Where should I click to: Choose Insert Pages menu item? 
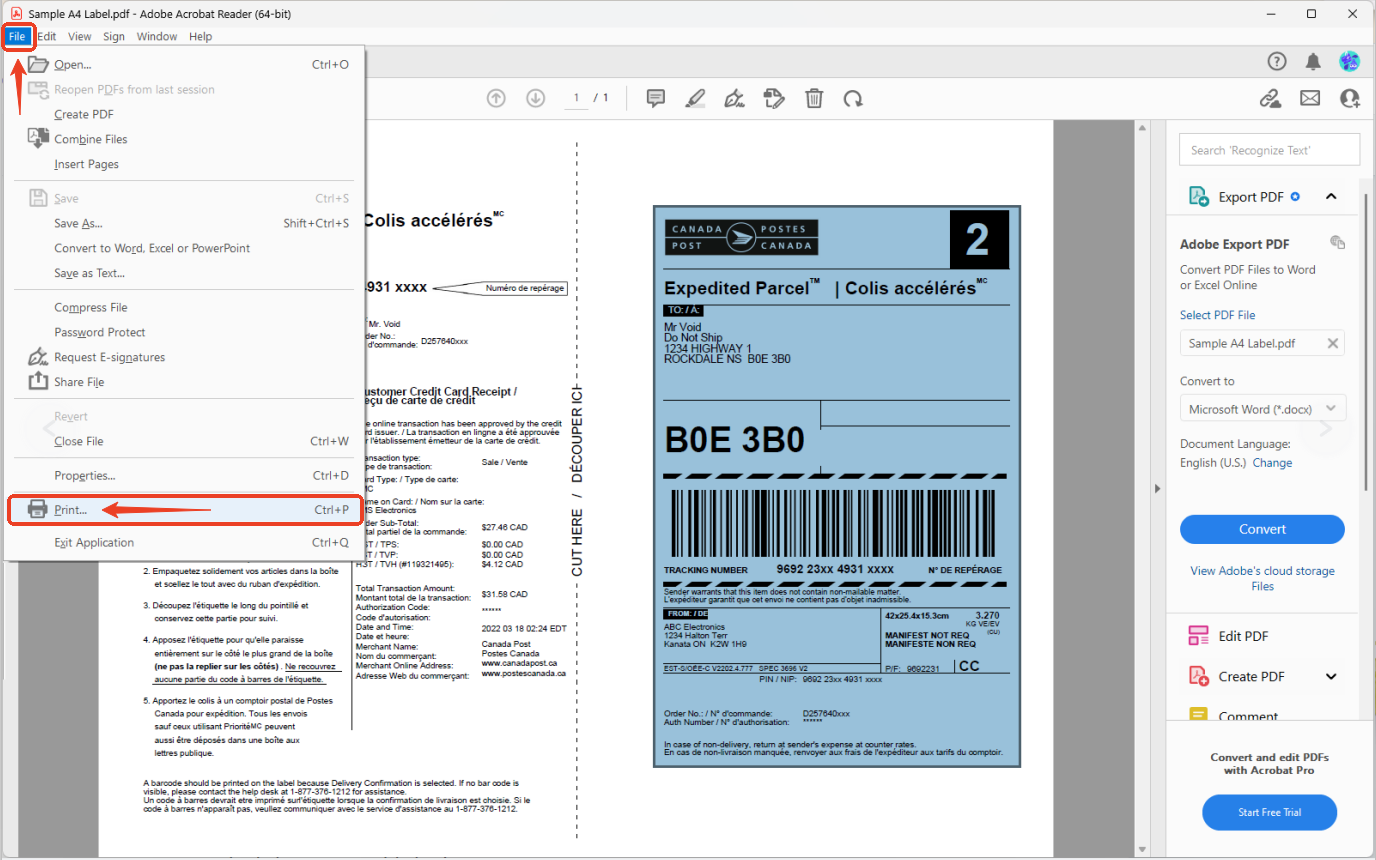[x=185, y=164]
